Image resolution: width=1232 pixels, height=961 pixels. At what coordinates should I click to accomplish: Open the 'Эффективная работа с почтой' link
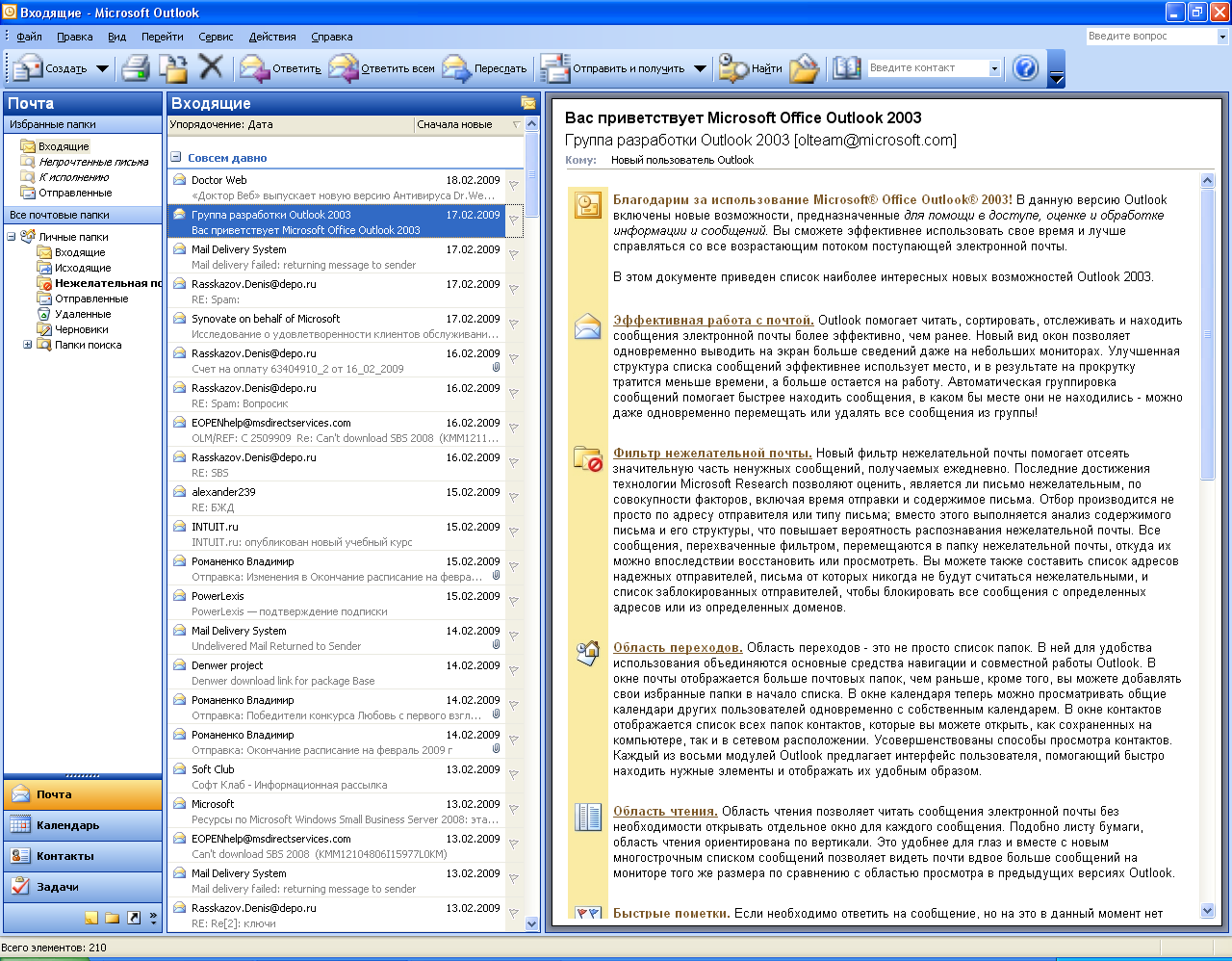713,321
